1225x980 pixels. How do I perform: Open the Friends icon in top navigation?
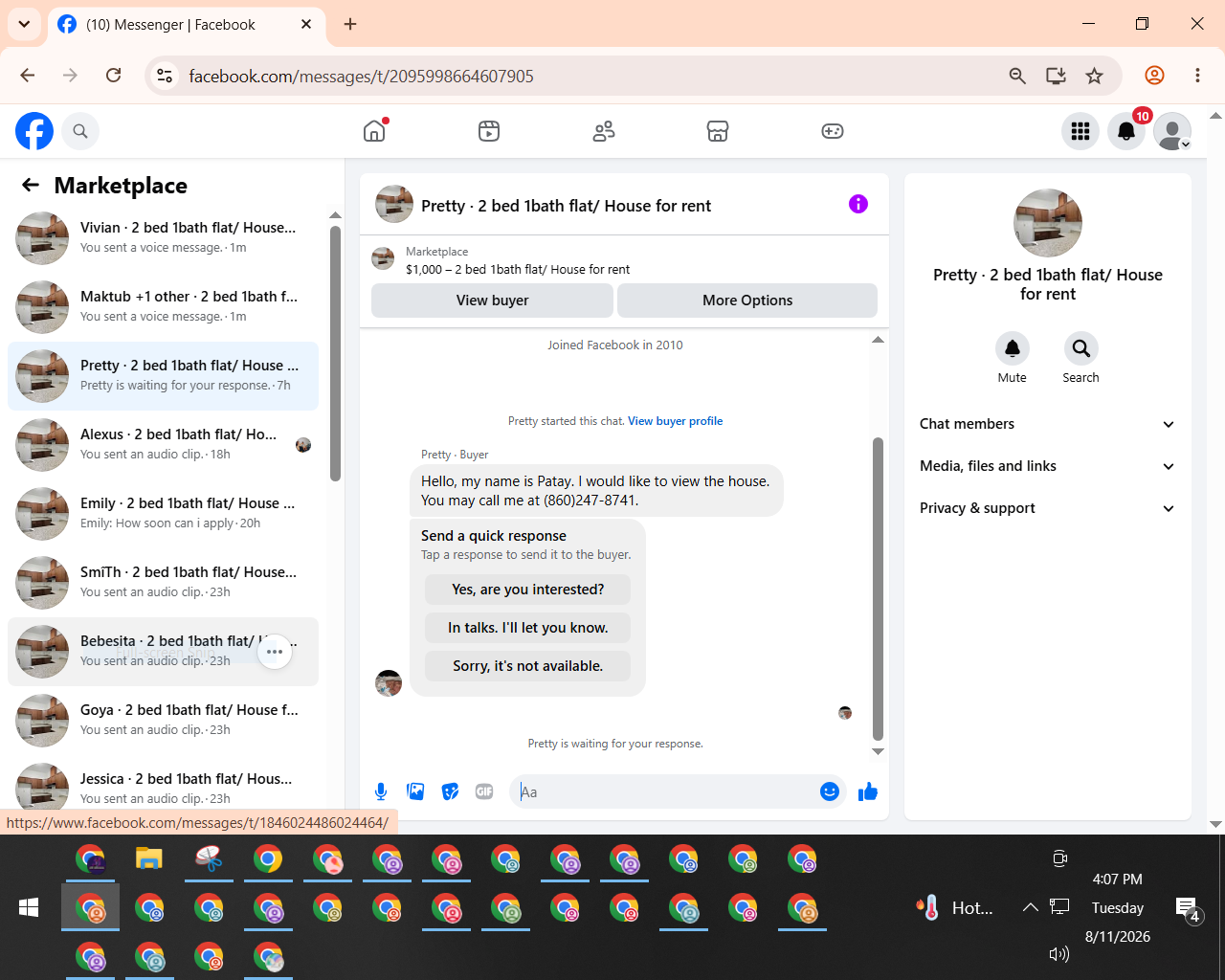(x=604, y=131)
